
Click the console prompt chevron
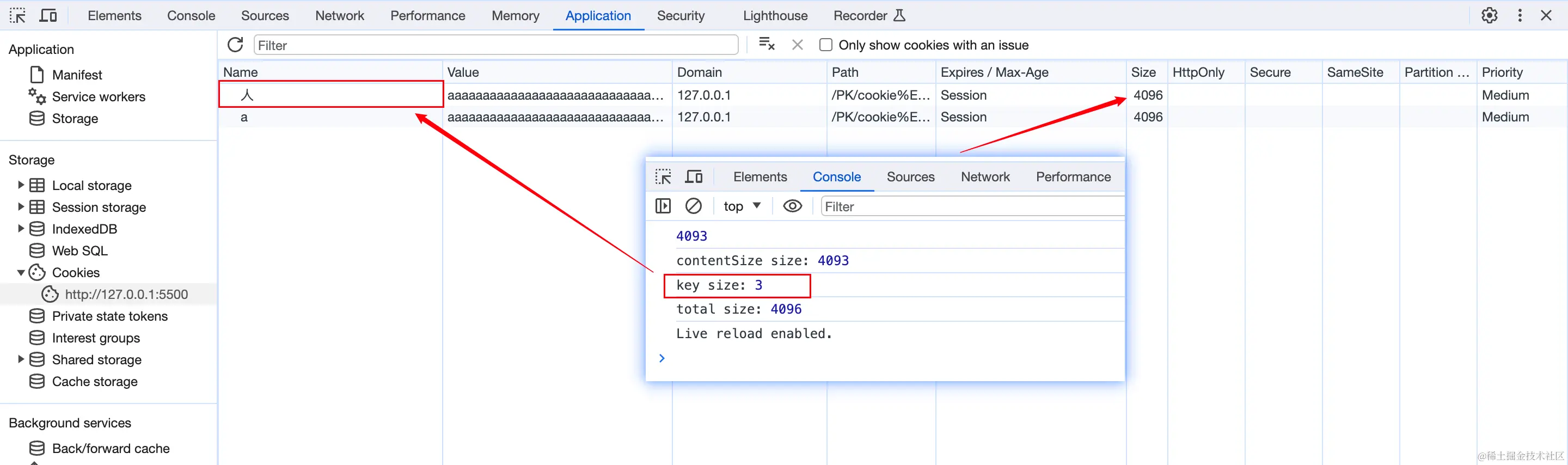pos(661,358)
